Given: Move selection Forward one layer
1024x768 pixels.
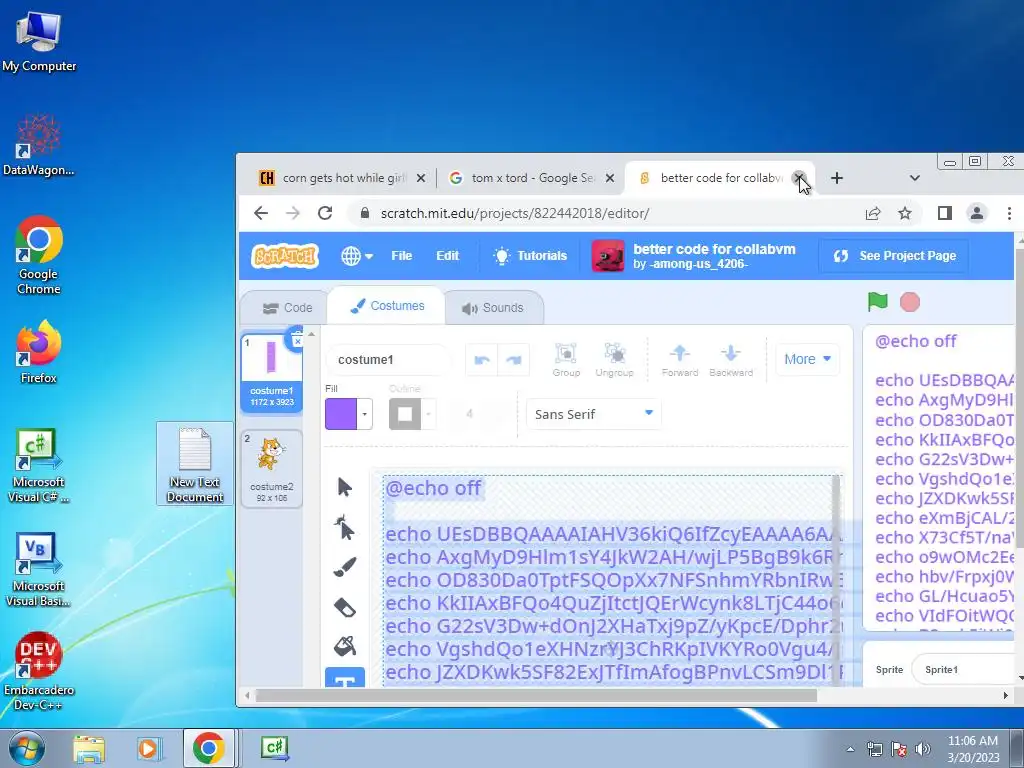Looking at the screenshot, I should tap(680, 360).
